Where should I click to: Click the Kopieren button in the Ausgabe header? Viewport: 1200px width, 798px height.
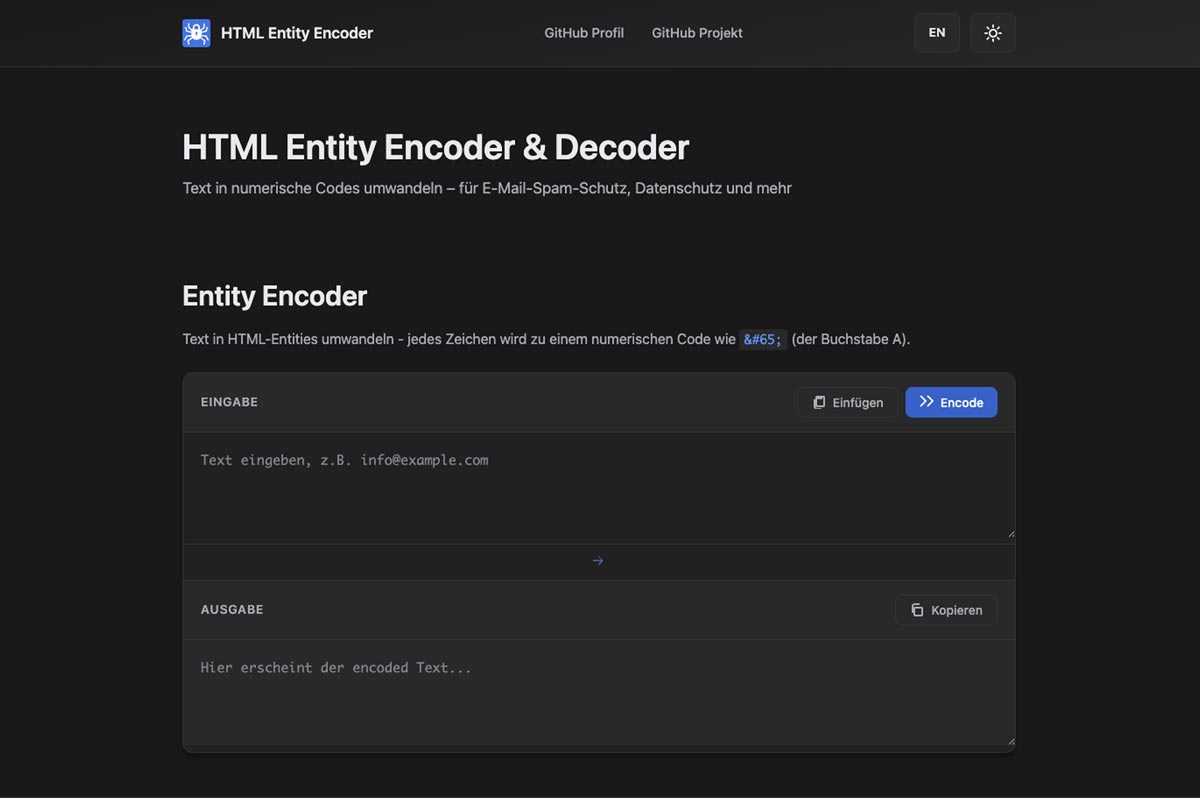pyautogui.click(x=945, y=609)
